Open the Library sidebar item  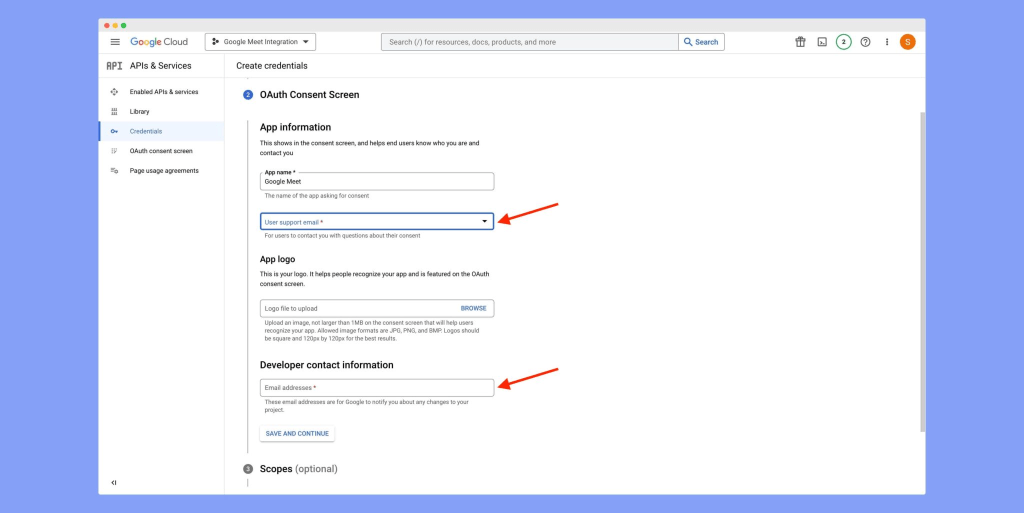tap(139, 111)
